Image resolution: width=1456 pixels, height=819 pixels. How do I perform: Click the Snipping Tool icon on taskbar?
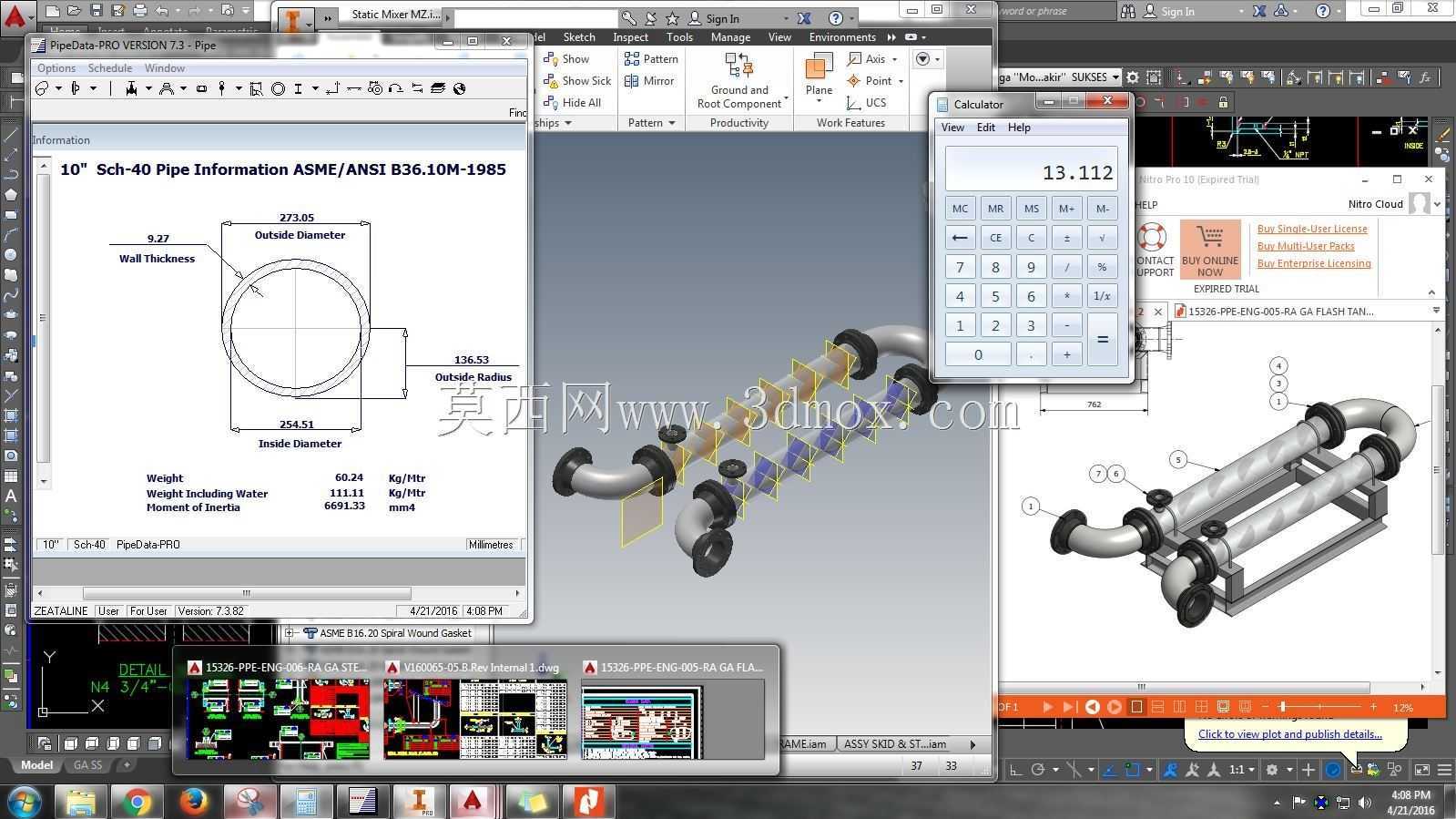tap(249, 802)
